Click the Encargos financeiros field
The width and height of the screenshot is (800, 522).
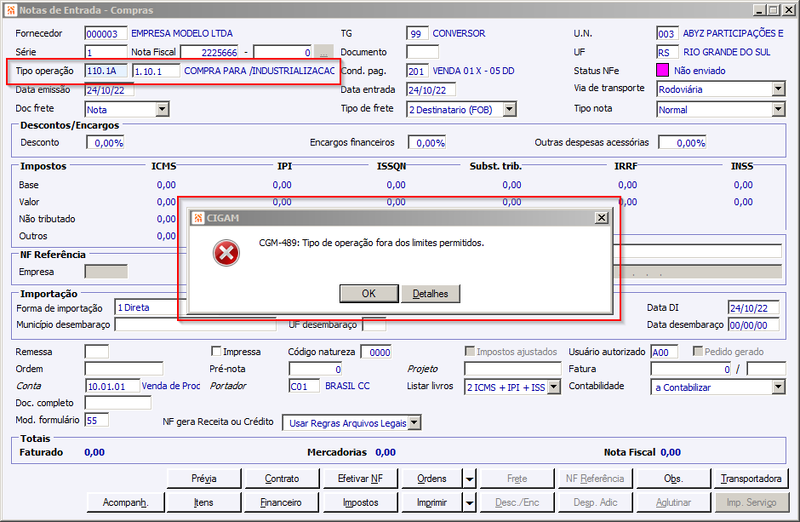[x=427, y=143]
